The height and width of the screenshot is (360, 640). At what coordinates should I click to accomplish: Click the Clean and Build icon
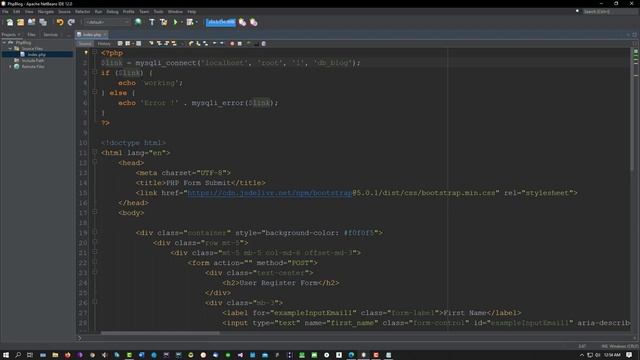tap(164, 22)
